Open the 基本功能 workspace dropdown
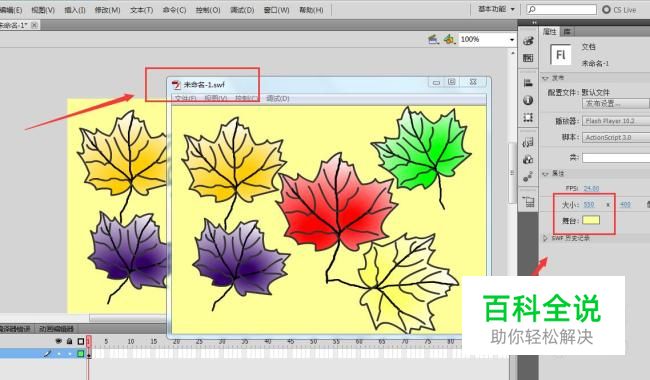This screenshot has width=650, height=380. tap(496, 9)
